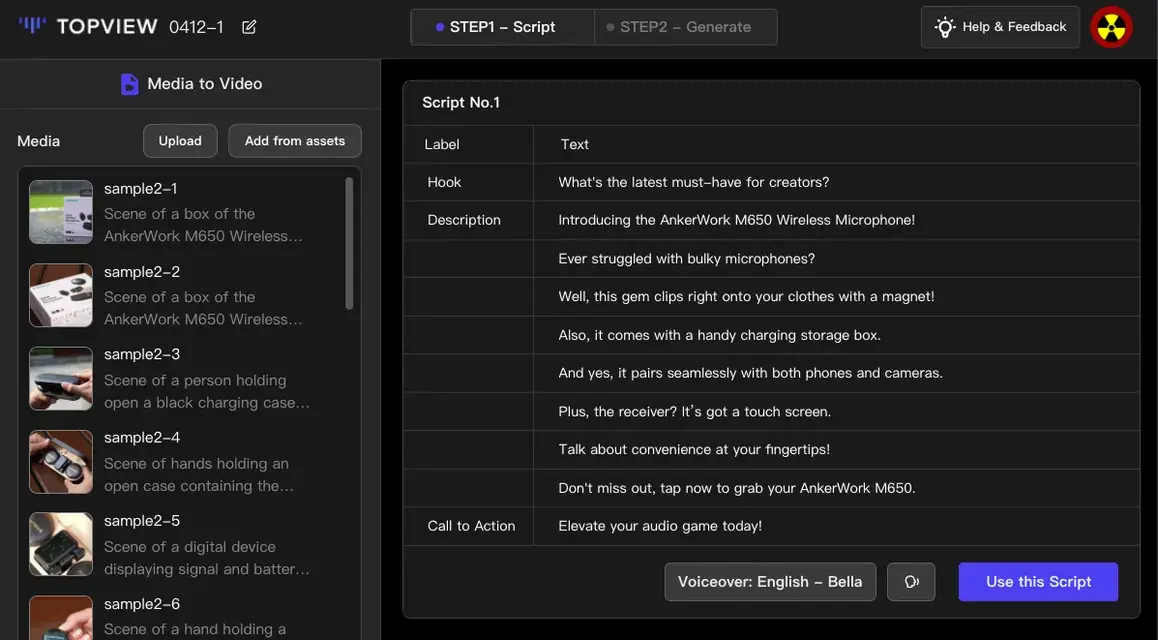
Task: Click the project title 0412-1
Action: [196, 27]
